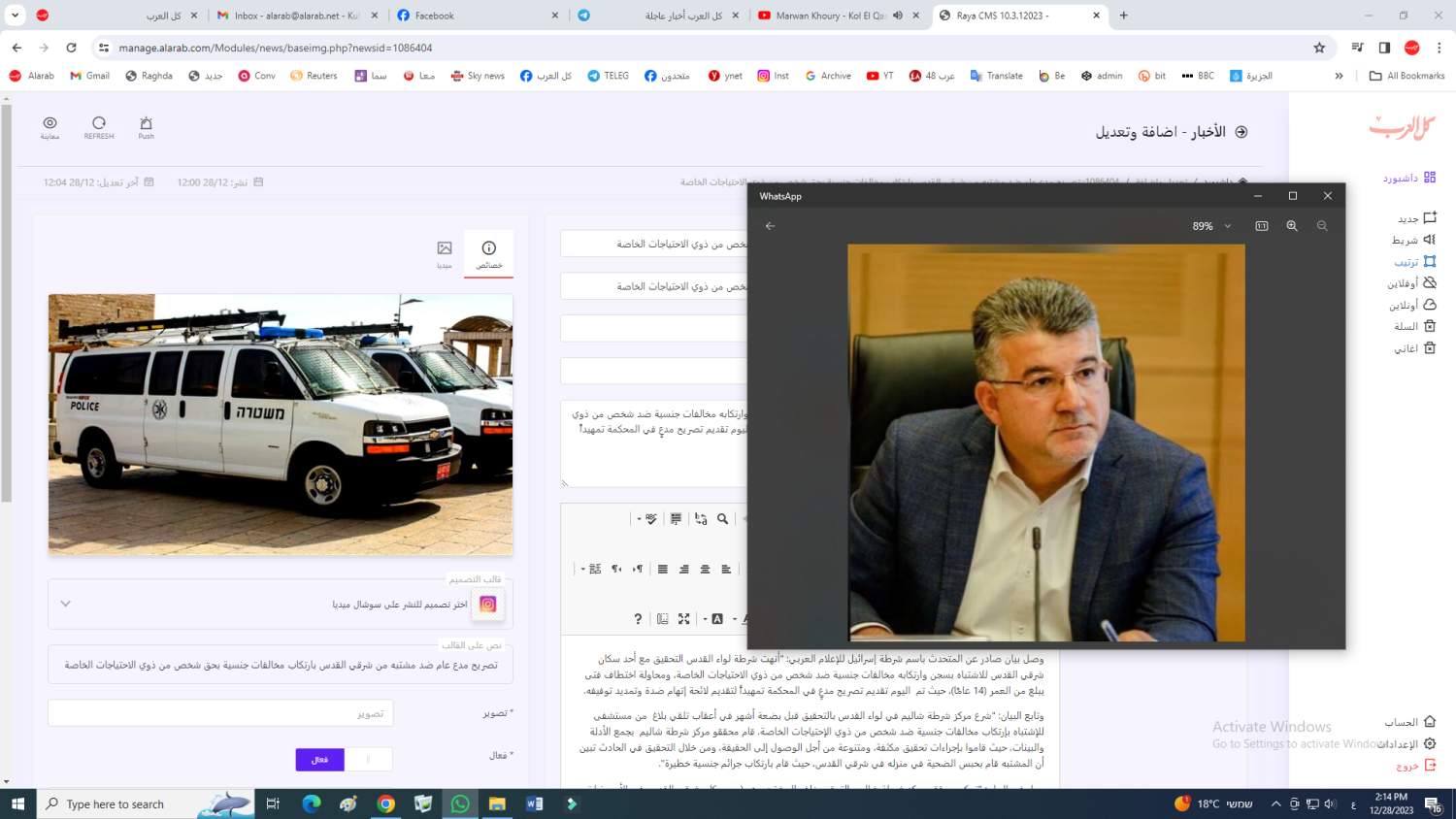Click the fit to window icon in WhatsApp viewer
The image size is (1456, 819).
(1262, 226)
